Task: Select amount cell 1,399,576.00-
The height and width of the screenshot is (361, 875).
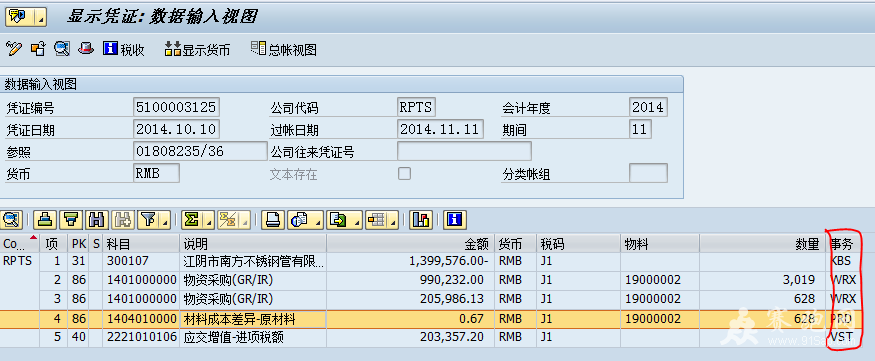Action: 410,262
